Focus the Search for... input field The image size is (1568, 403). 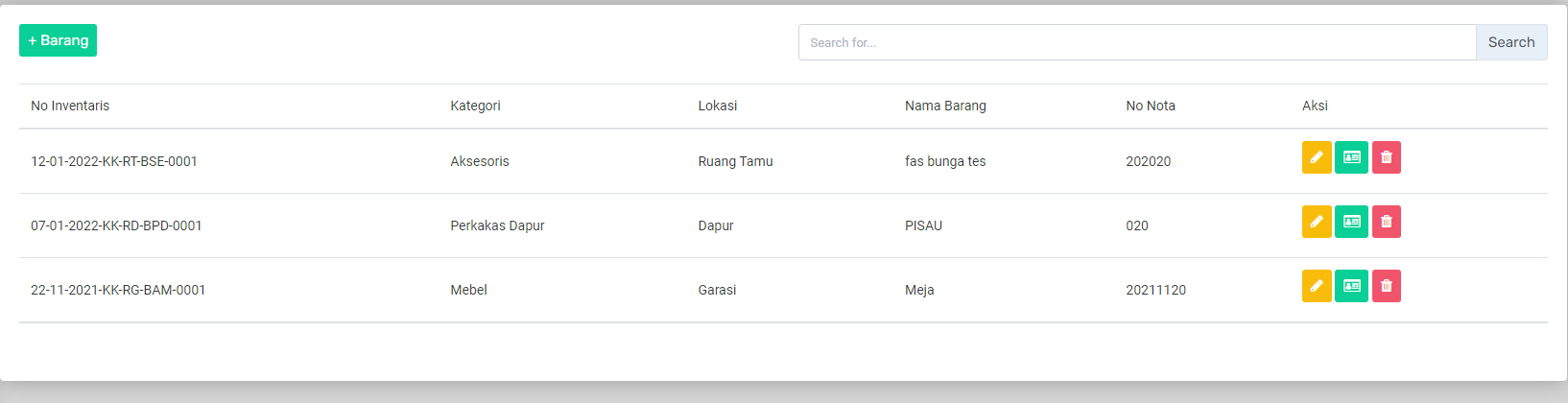[x=1137, y=42]
